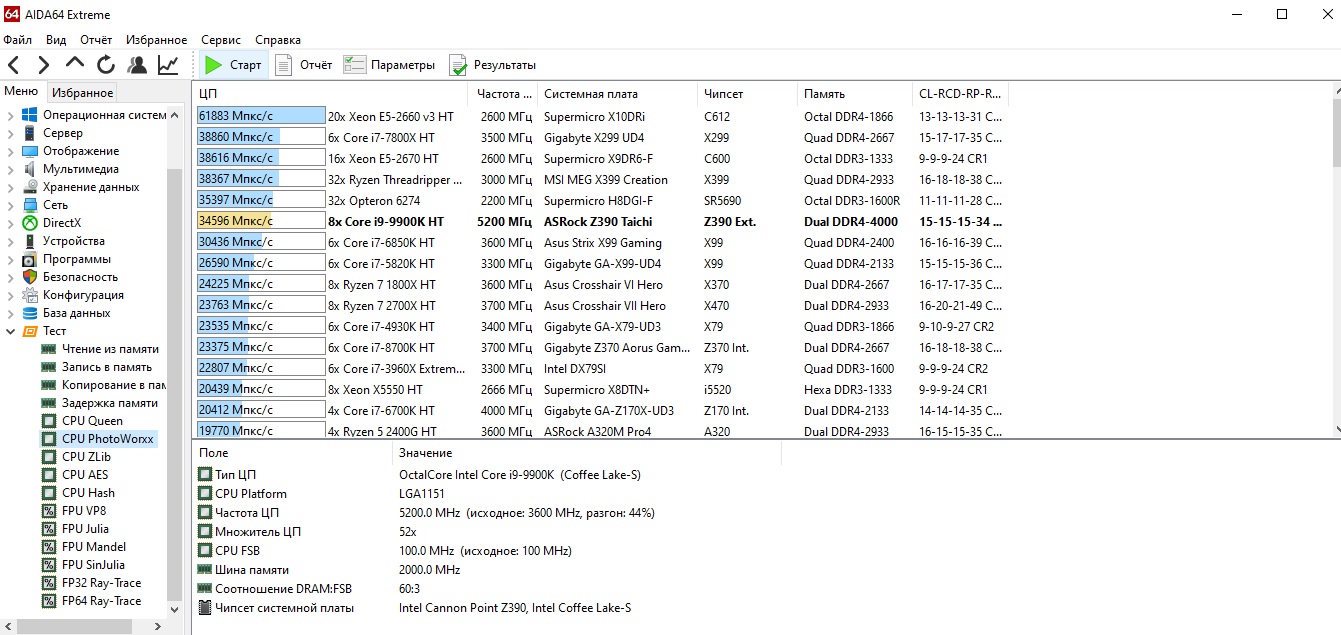Open the user manager icon in toolbar

[137, 65]
